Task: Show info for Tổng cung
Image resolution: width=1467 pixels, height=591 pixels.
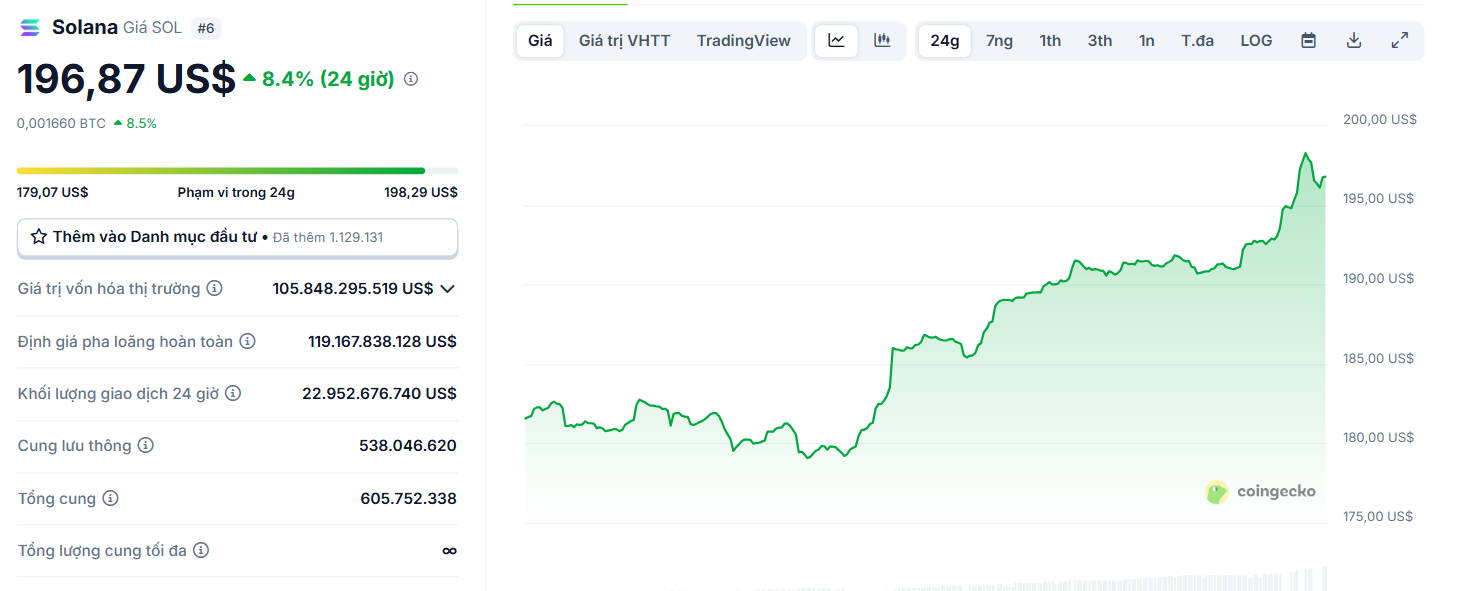Action: point(110,498)
